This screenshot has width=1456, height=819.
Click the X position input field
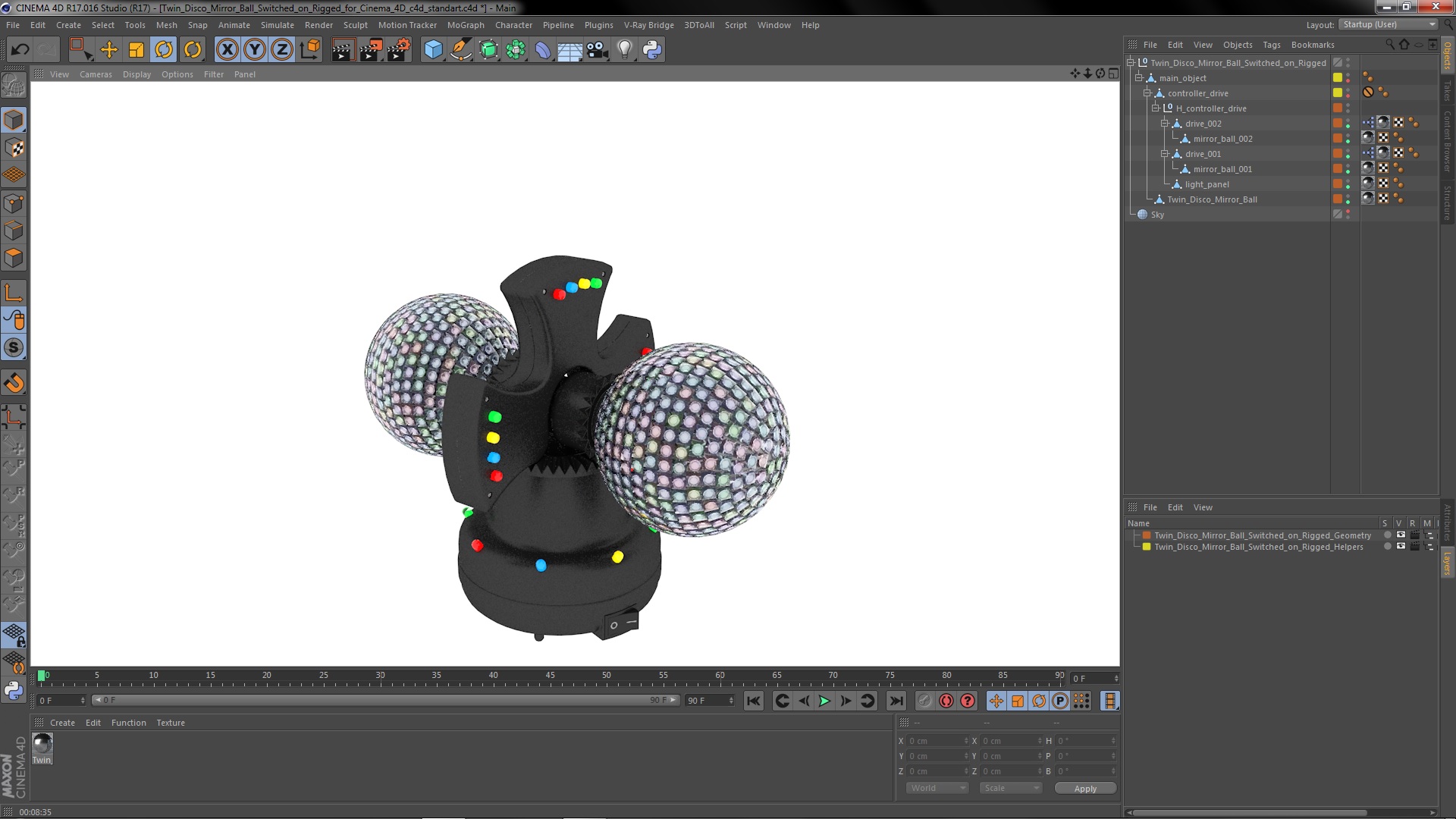[x=938, y=741]
